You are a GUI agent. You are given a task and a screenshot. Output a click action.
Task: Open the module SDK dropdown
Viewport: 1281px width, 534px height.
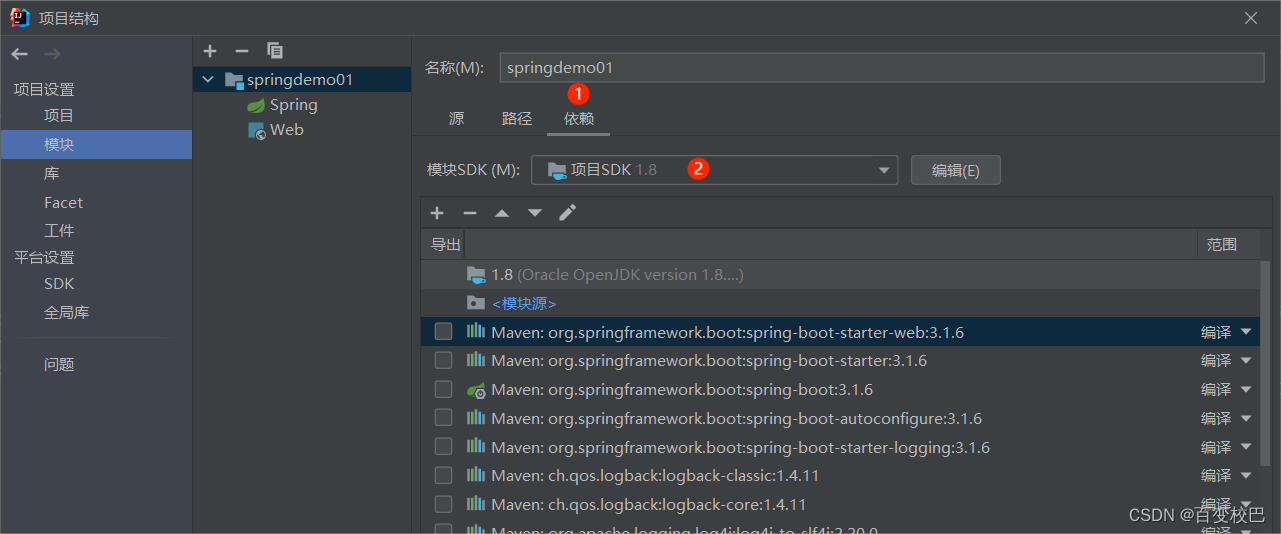click(714, 170)
